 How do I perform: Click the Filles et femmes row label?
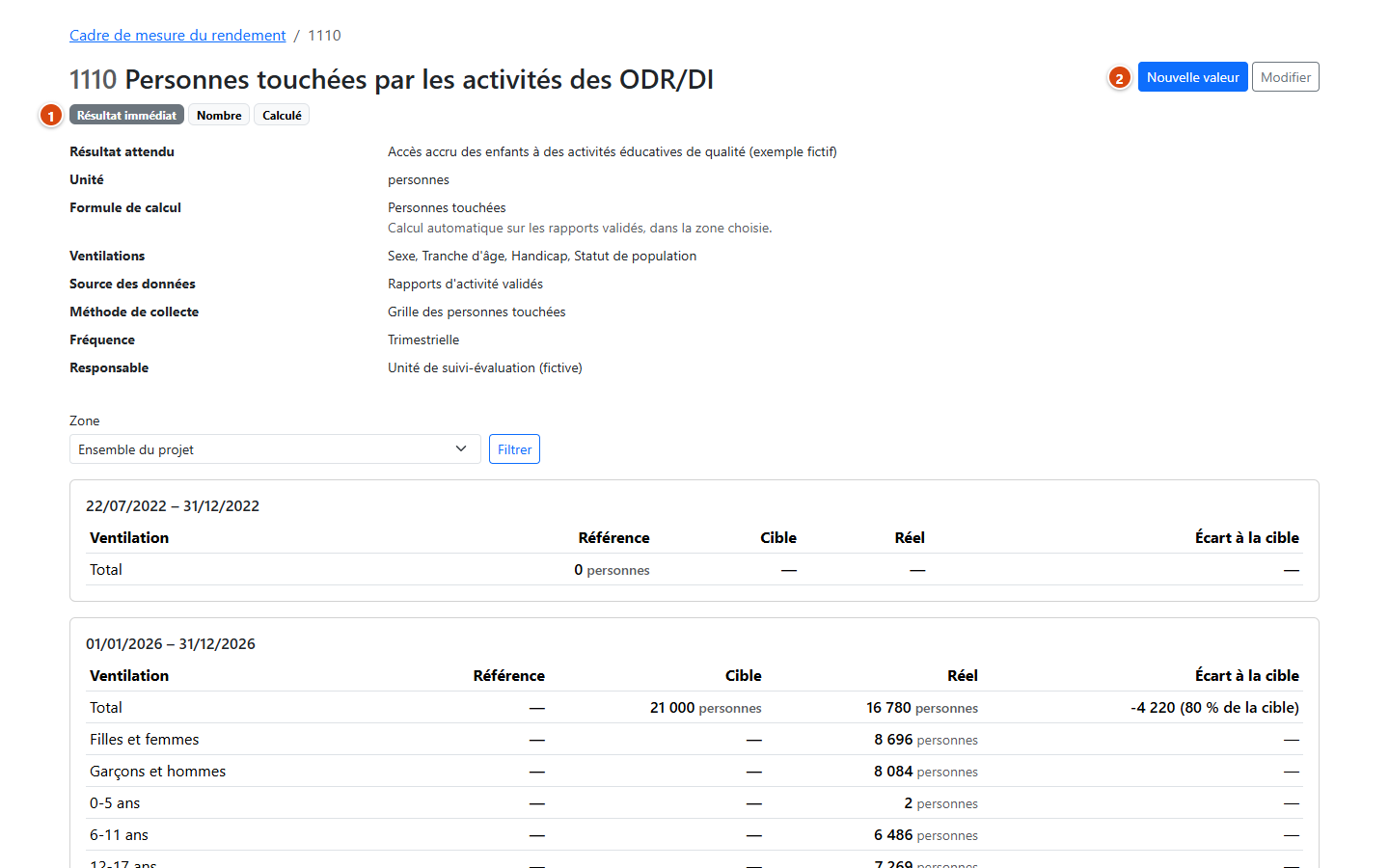pyautogui.click(x=145, y=740)
